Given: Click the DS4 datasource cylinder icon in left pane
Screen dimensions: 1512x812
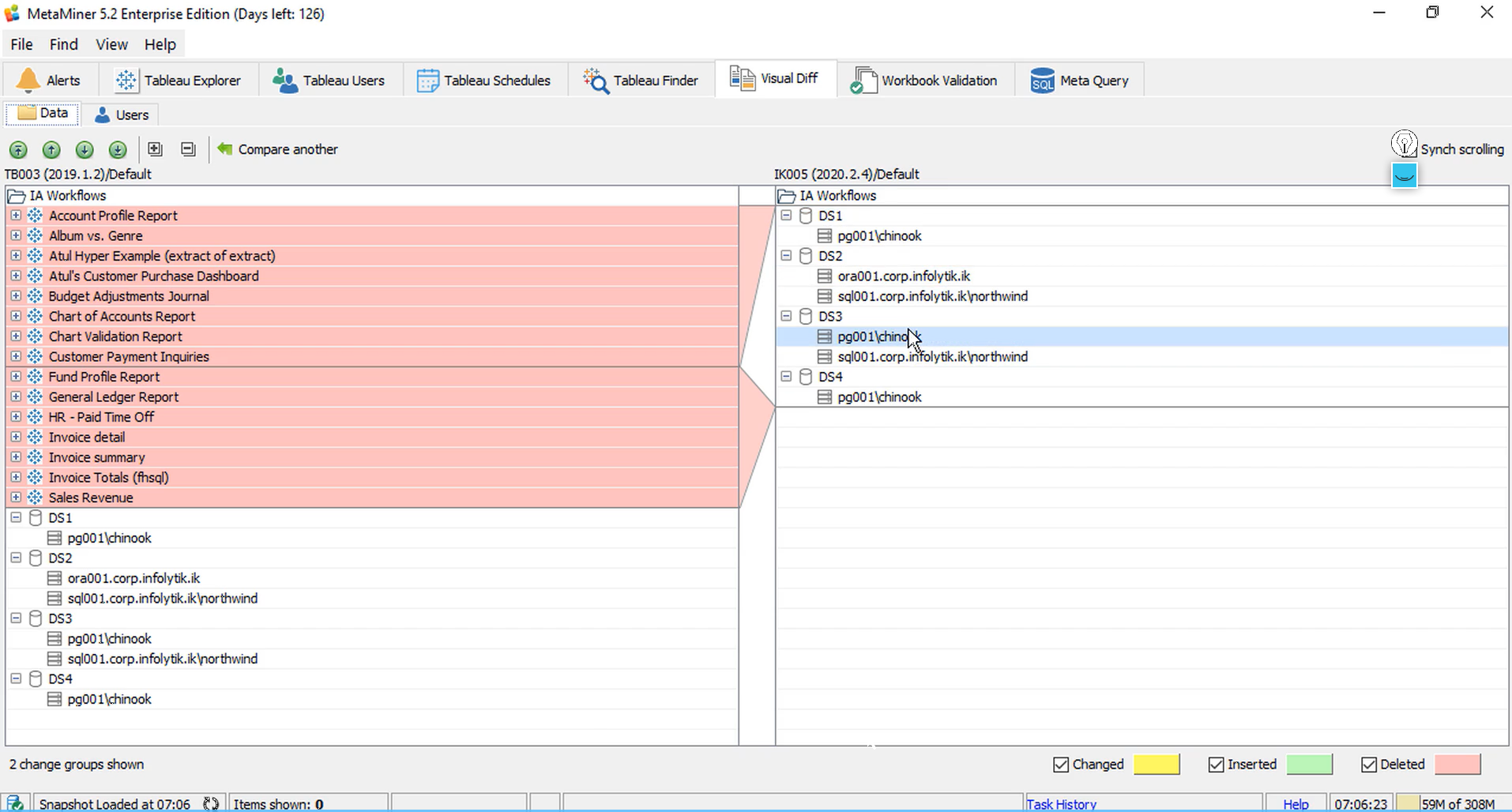Looking at the screenshot, I should tap(36, 679).
